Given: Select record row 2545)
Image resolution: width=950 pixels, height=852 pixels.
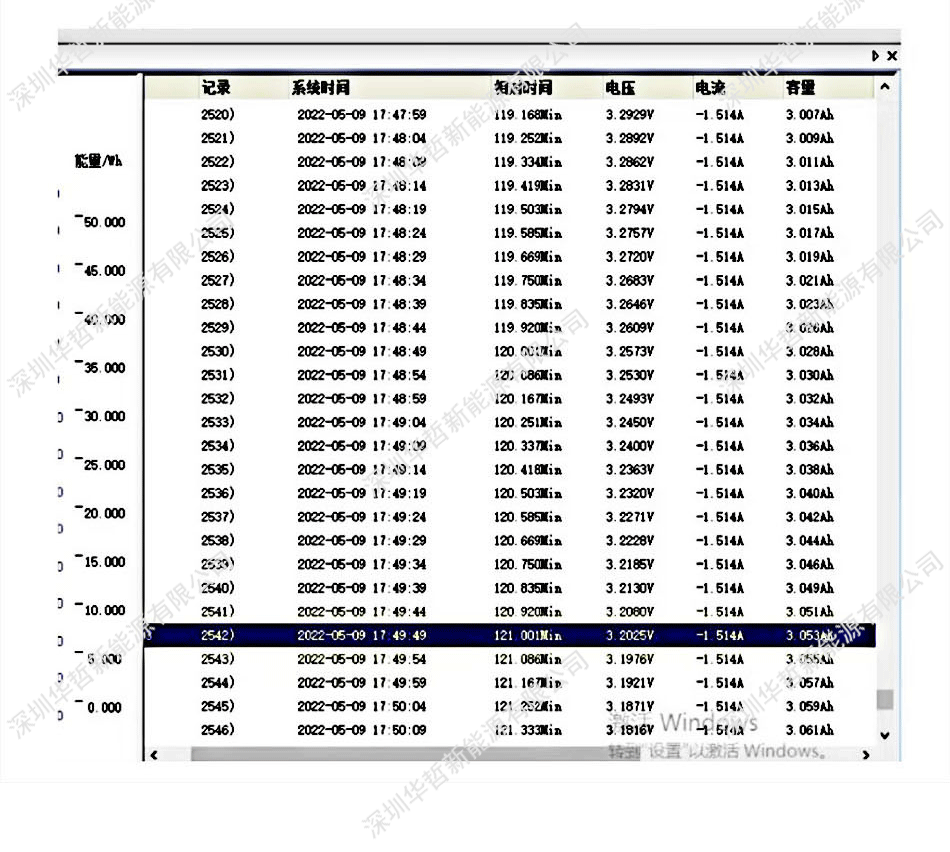Looking at the screenshot, I should tap(510, 706).
